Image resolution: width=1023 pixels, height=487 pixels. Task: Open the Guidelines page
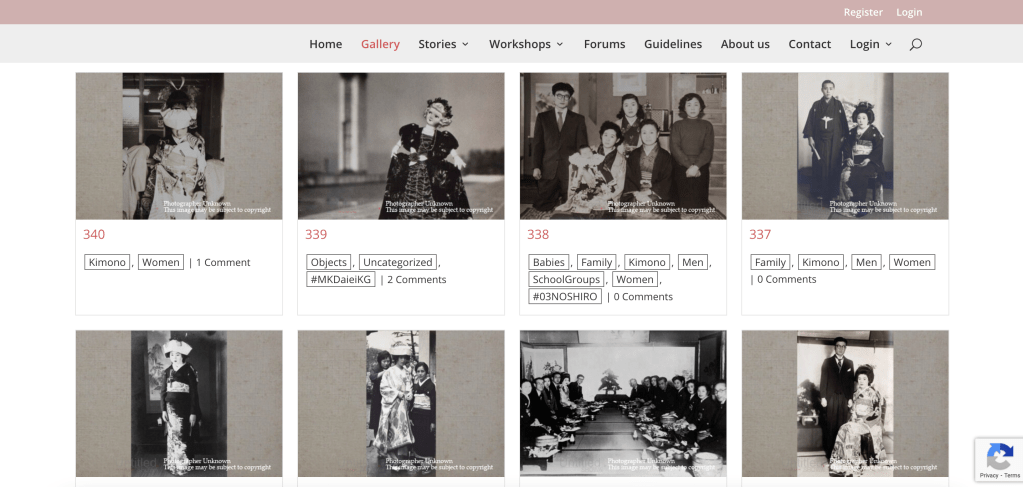pyautogui.click(x=672, y=44)
